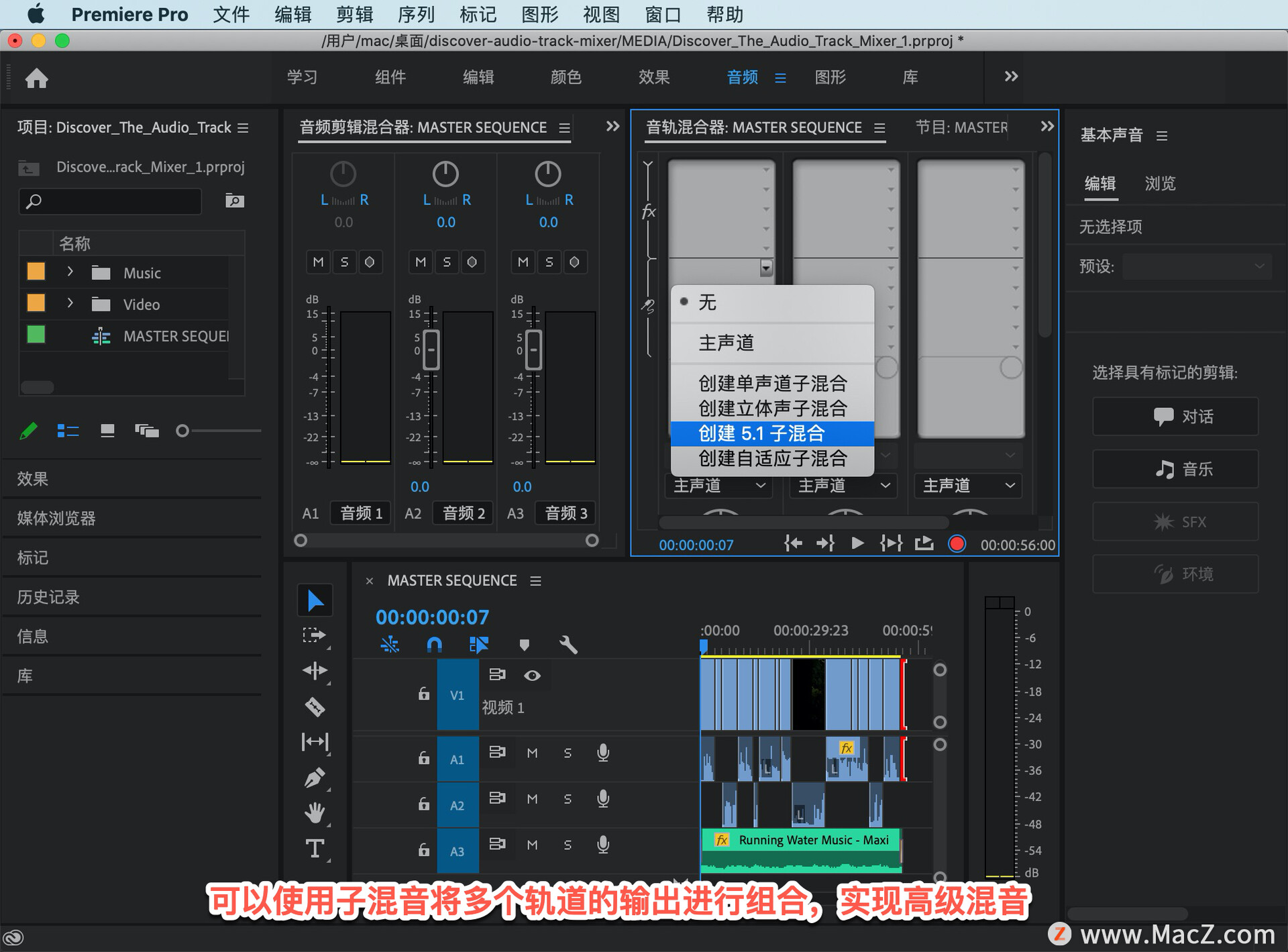
Task: Select the Hand tool
Action: [x=315, y=813]
